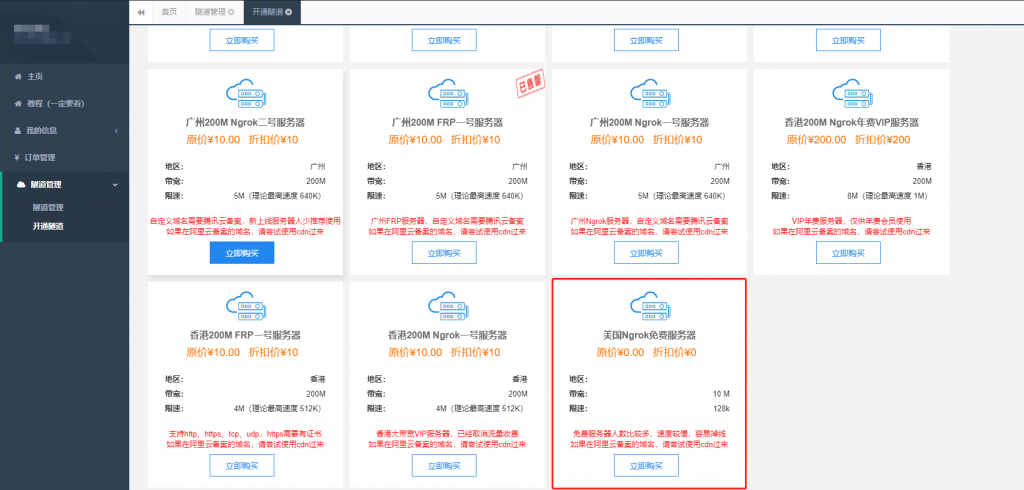
Task: Click the note VIP年费服务器，仅供年费会员使用
Action: (852, 221)
